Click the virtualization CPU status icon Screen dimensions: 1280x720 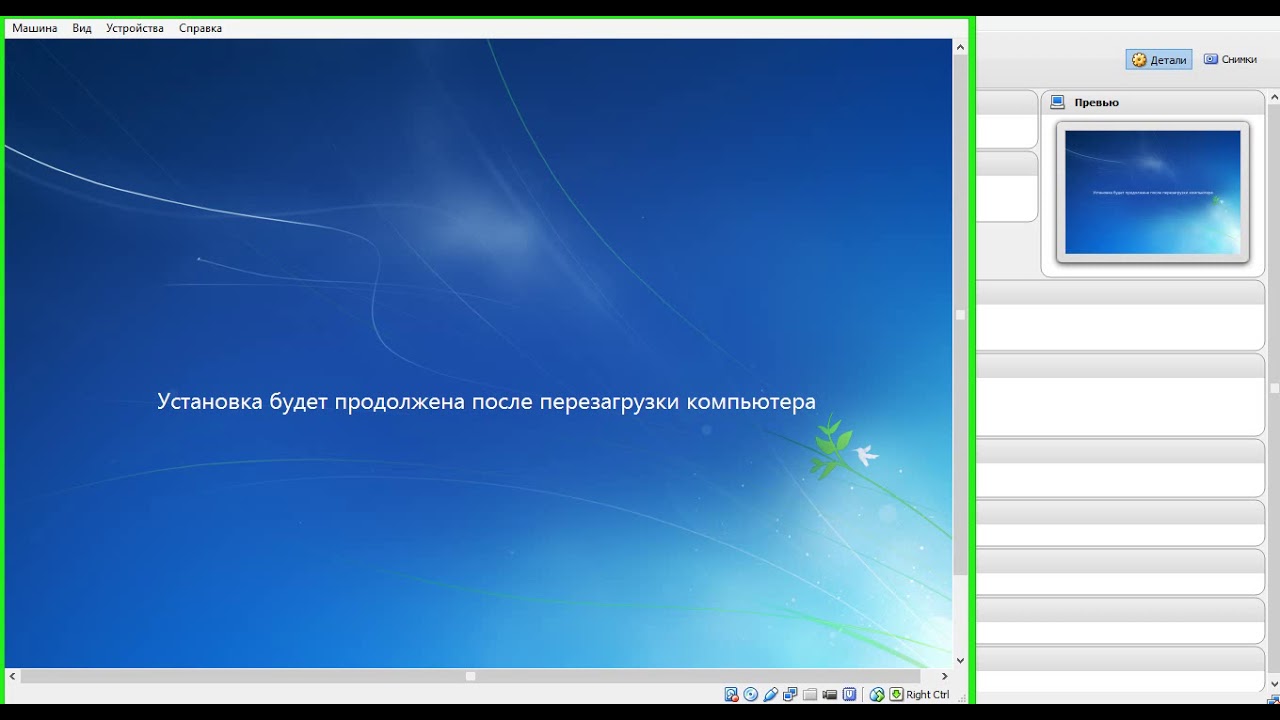pyautogui.click(x=849, y=694)
